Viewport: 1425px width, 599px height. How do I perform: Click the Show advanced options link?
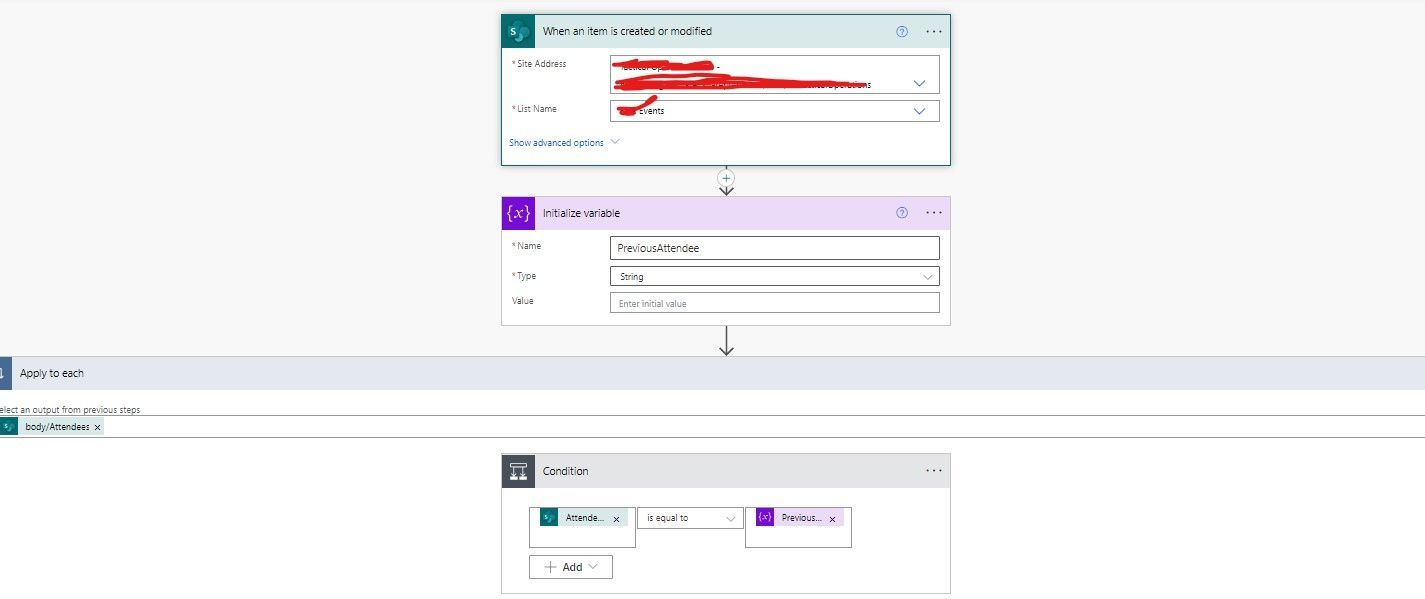556,142
